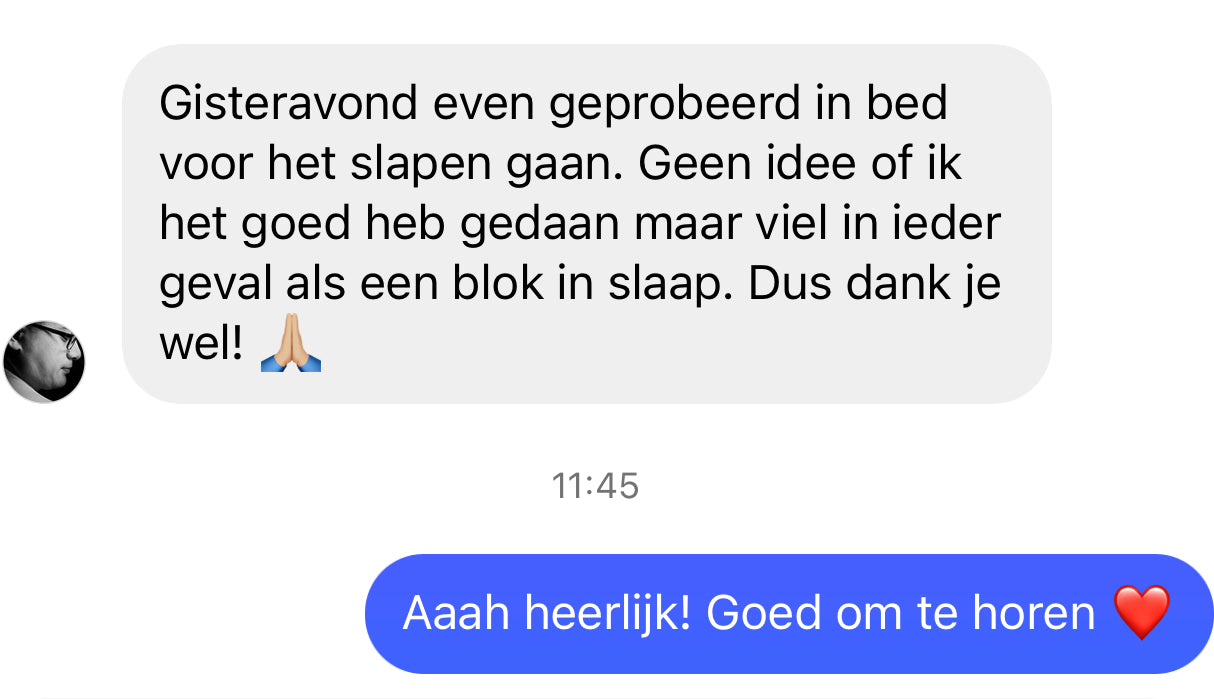Click the word "bed" ending the first line

(x=908, y=104)
